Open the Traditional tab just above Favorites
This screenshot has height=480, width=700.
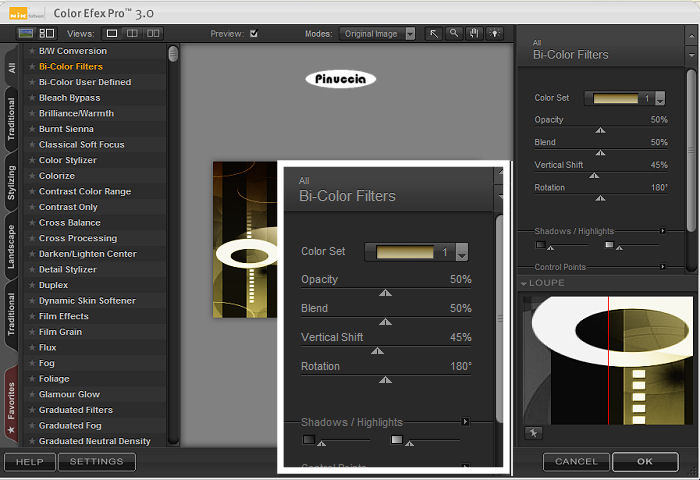11,315
